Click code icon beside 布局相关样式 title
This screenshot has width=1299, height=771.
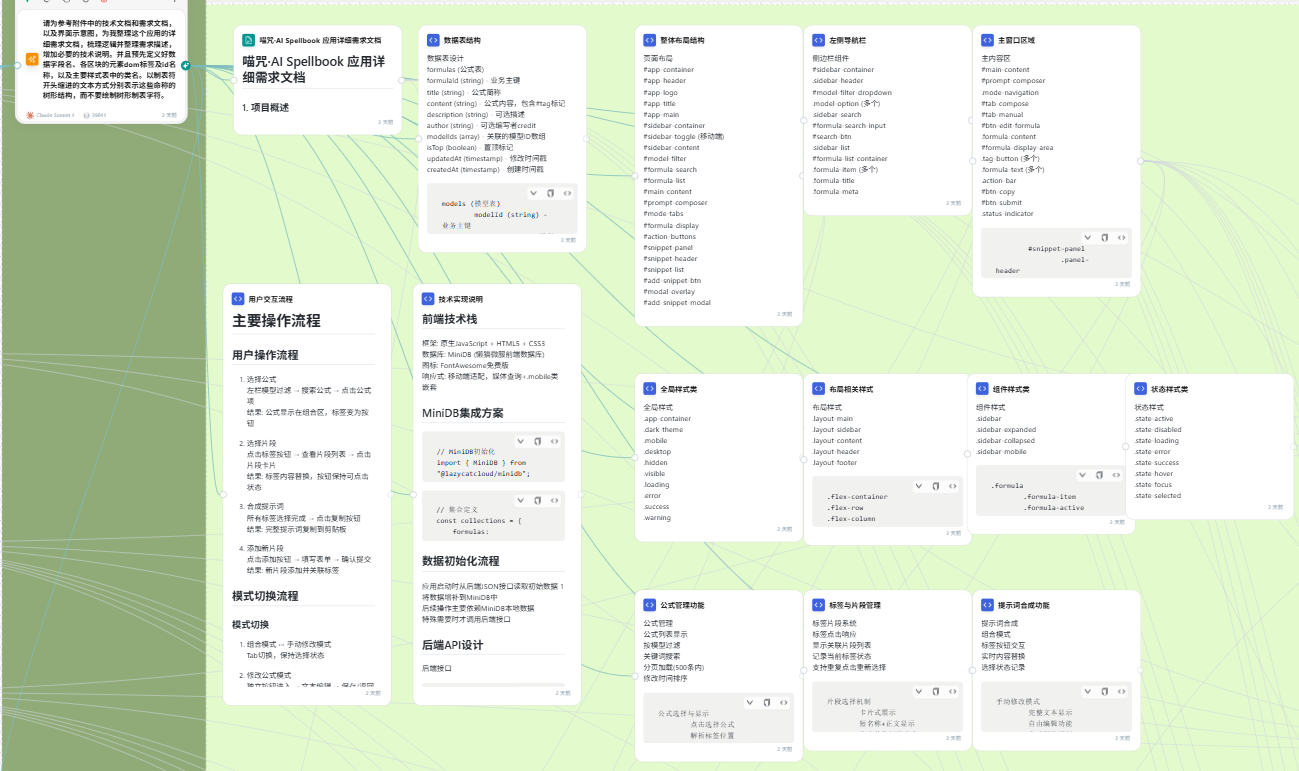point(819,388)
